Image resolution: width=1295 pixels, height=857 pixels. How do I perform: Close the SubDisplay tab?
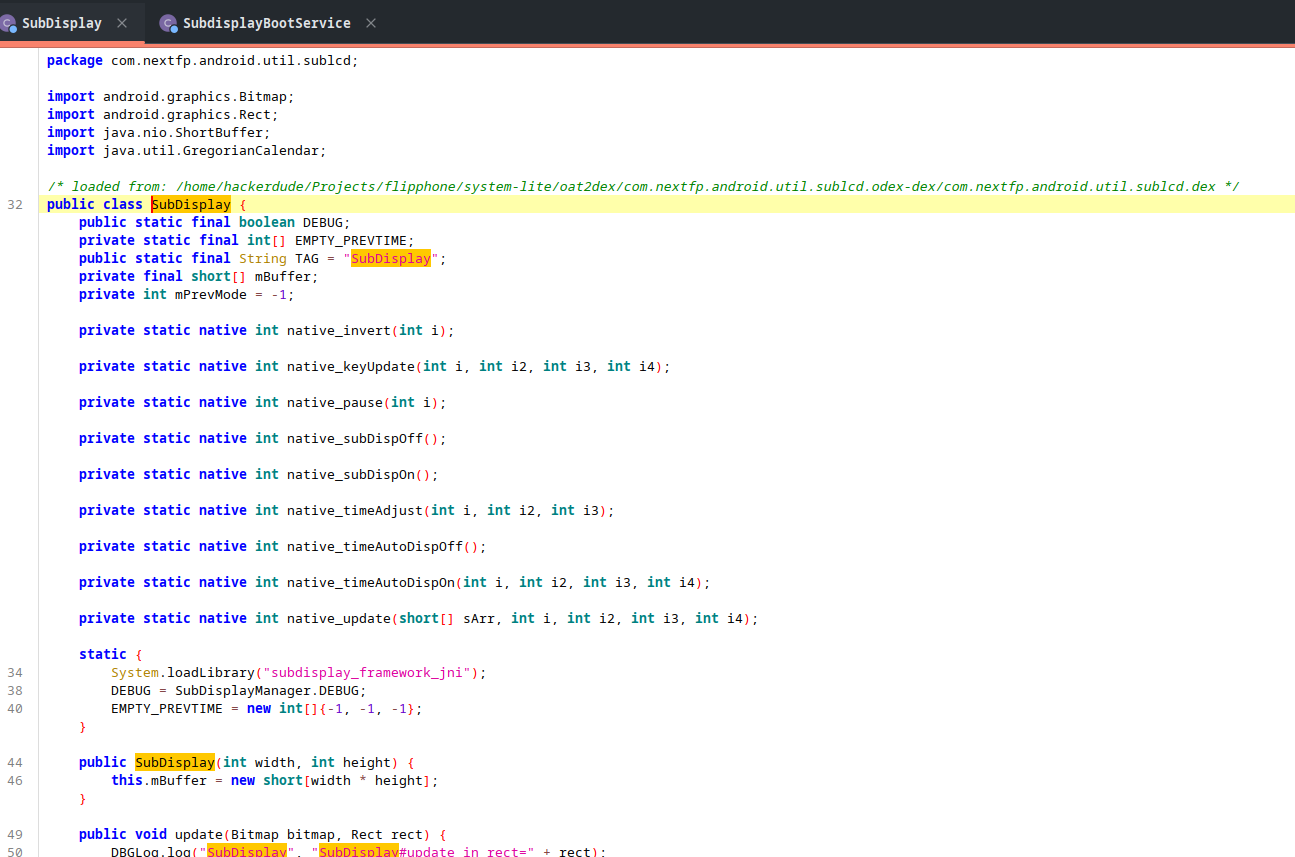click(x=122, y=23)
